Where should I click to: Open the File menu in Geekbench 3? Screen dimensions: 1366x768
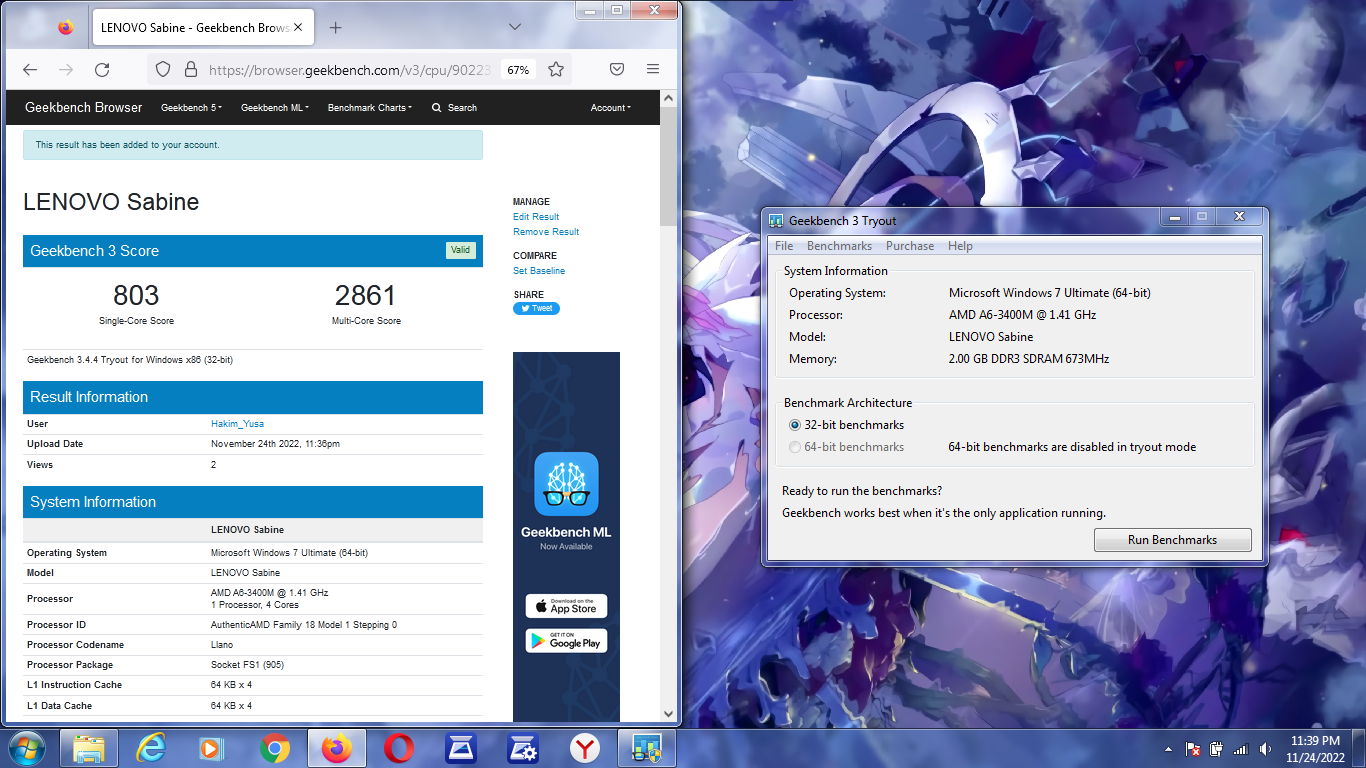pos(784,246)
